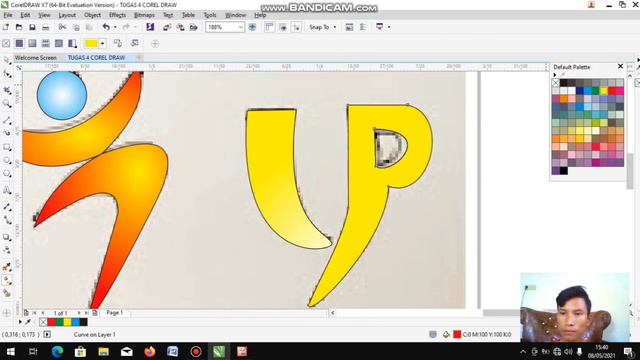This screenshot has height=360, width=640.
Task: Select the Zoom magnifier tool
Action: point(7,104)
